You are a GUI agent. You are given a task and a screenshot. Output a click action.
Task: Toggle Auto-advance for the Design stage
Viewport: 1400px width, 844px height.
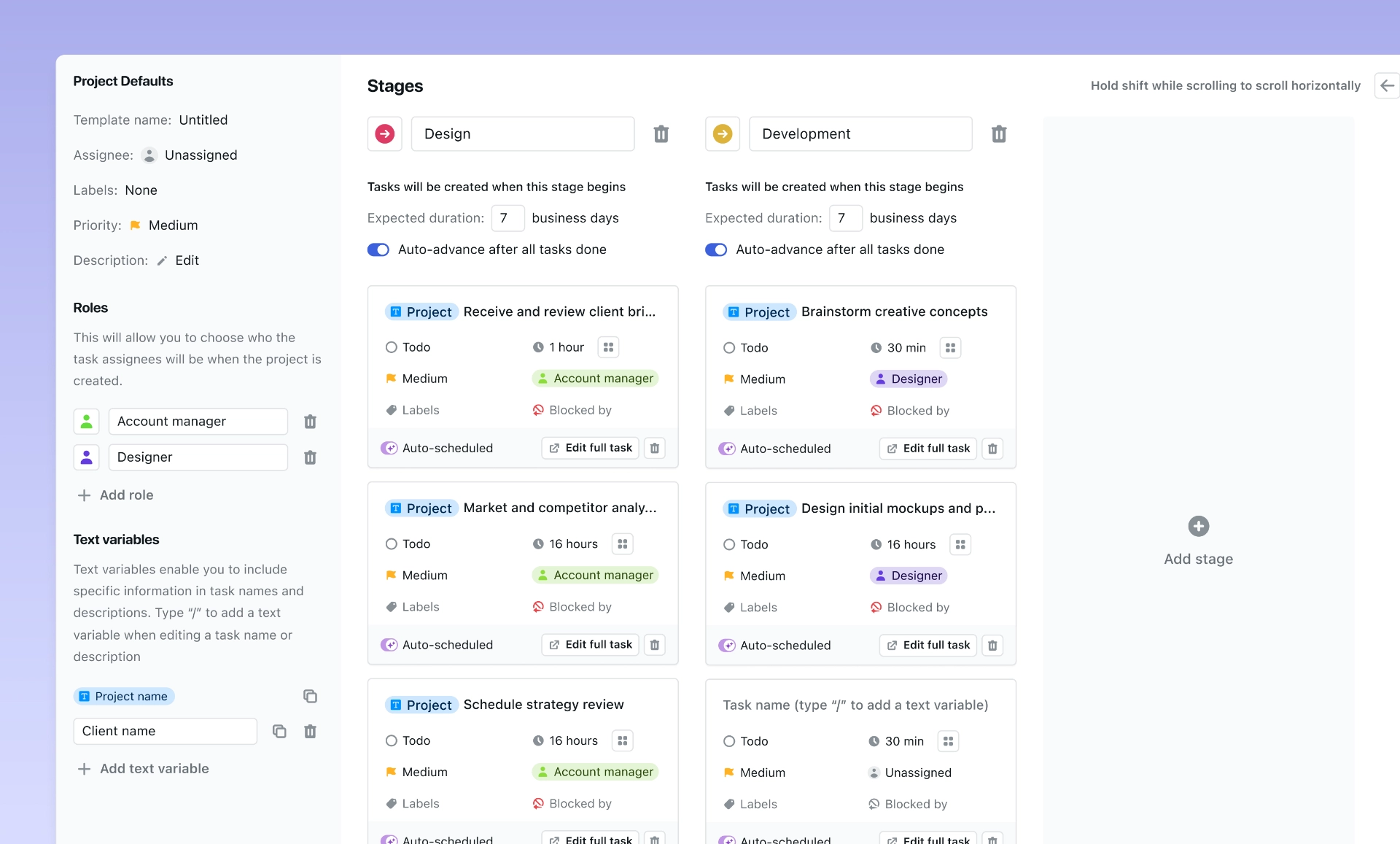click(378, 249)
